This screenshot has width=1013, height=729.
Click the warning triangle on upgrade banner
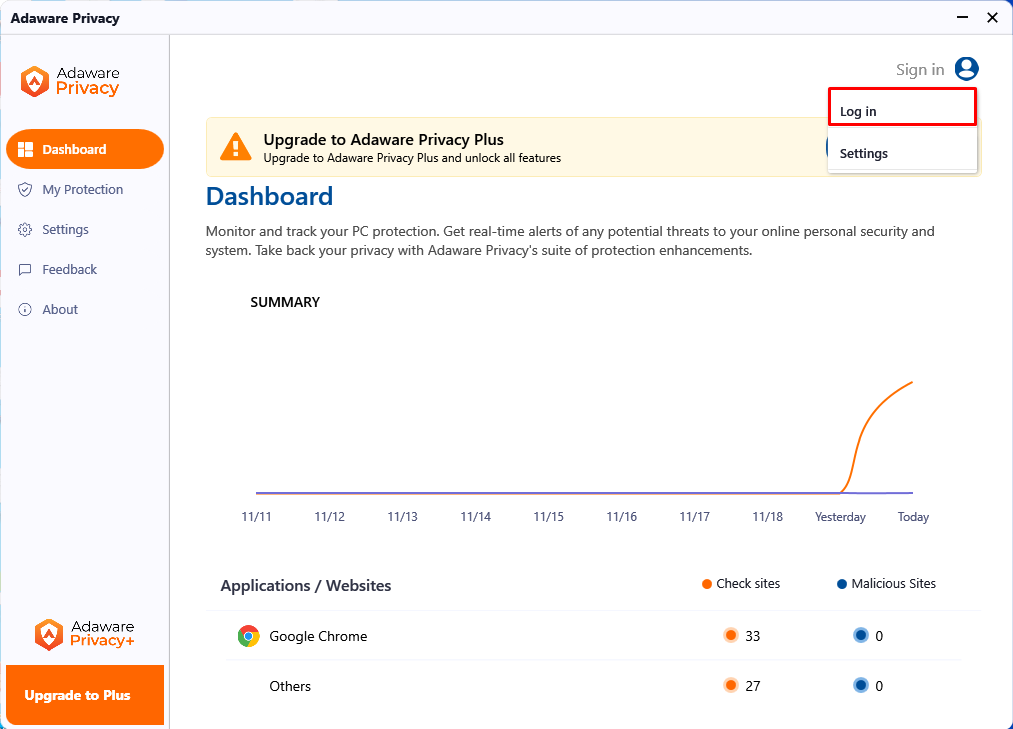[234, 147]
